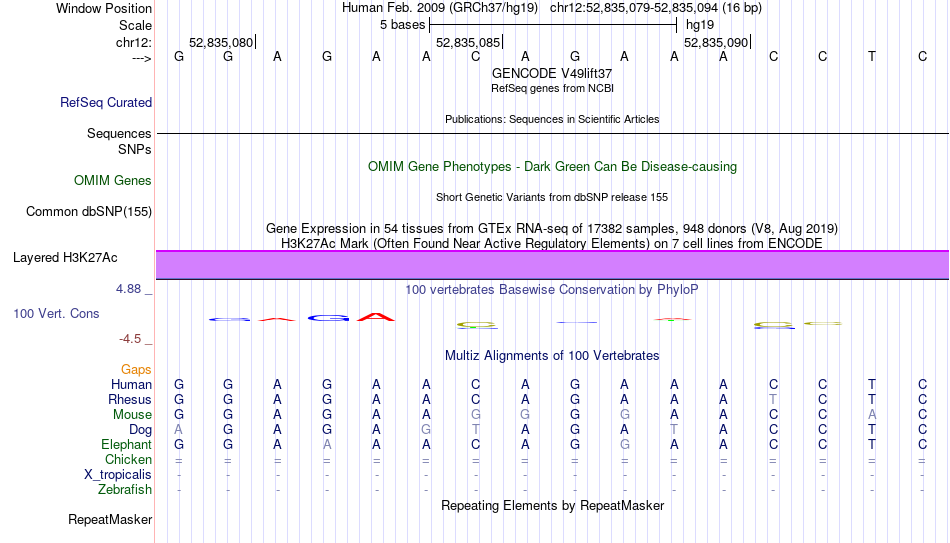
Task: Click the 5 bases scale bar
Action: tap(553, 25)
